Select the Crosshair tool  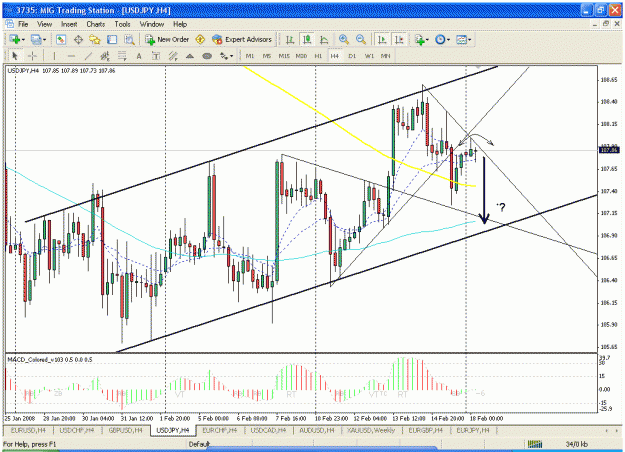(x=32, y=56)
